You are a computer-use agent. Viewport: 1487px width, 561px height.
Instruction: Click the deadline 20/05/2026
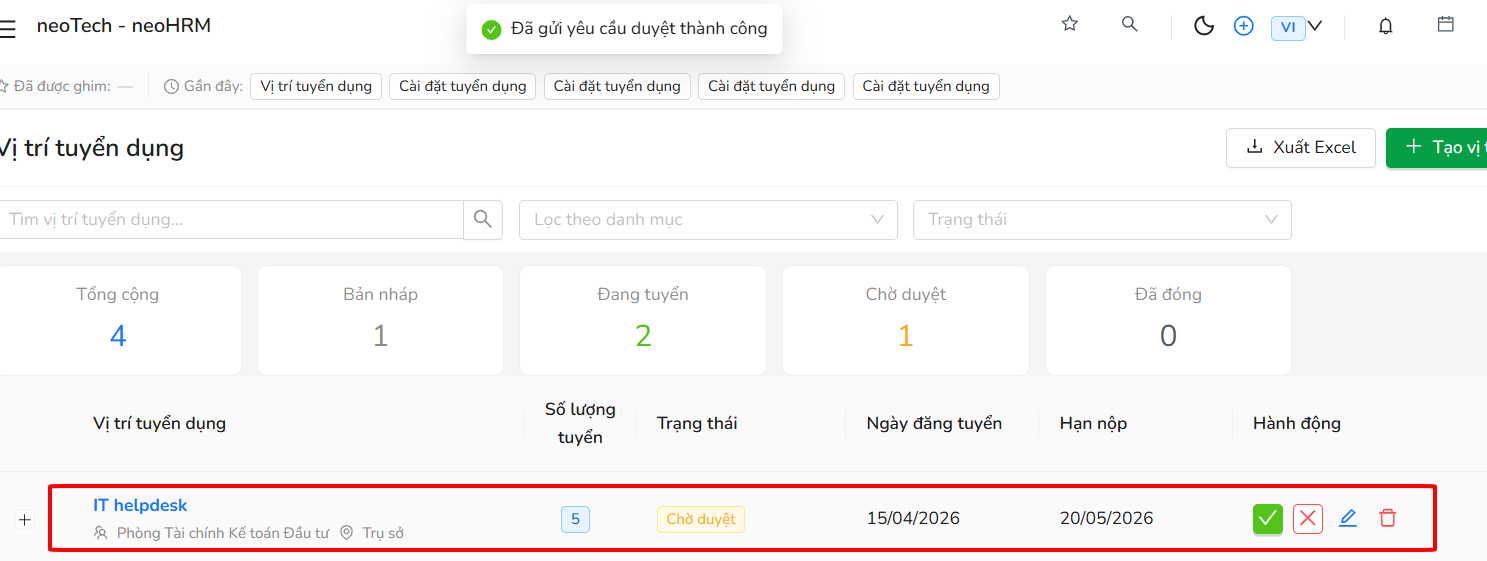[1107, 518]
